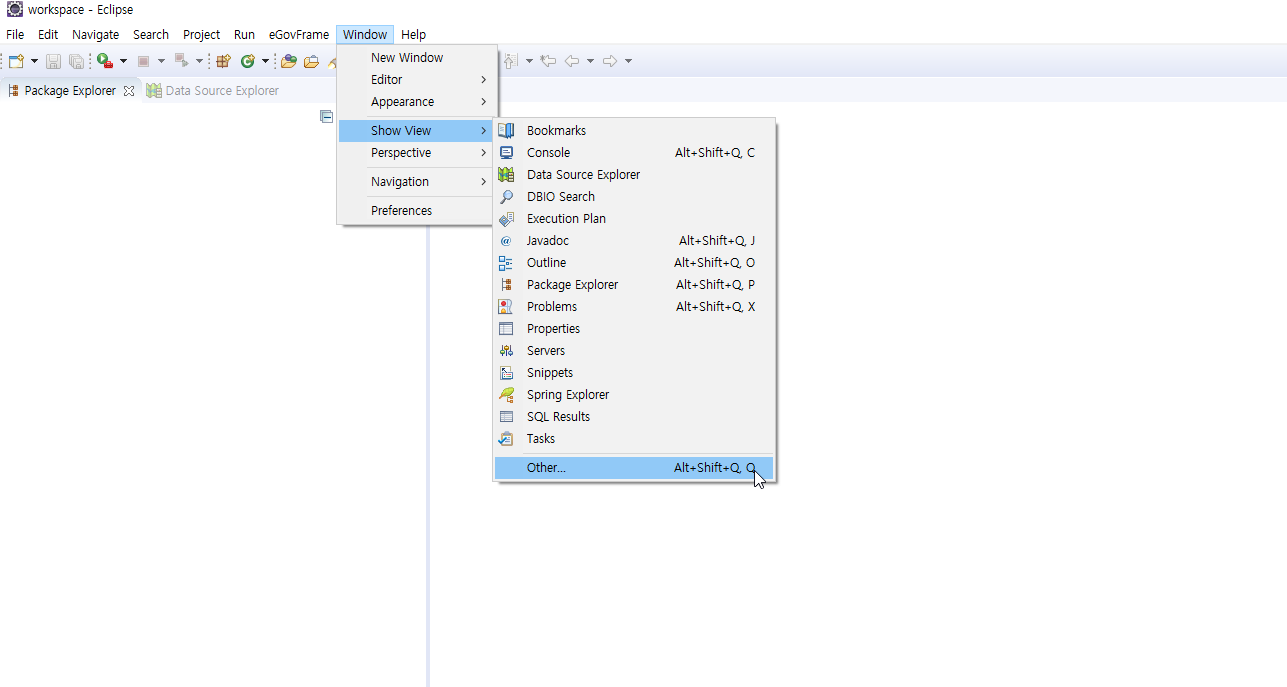Click the gray Stop square toolbar icon
The width and height of the screenshot is (1287, 687).
(x=143, y=61)
